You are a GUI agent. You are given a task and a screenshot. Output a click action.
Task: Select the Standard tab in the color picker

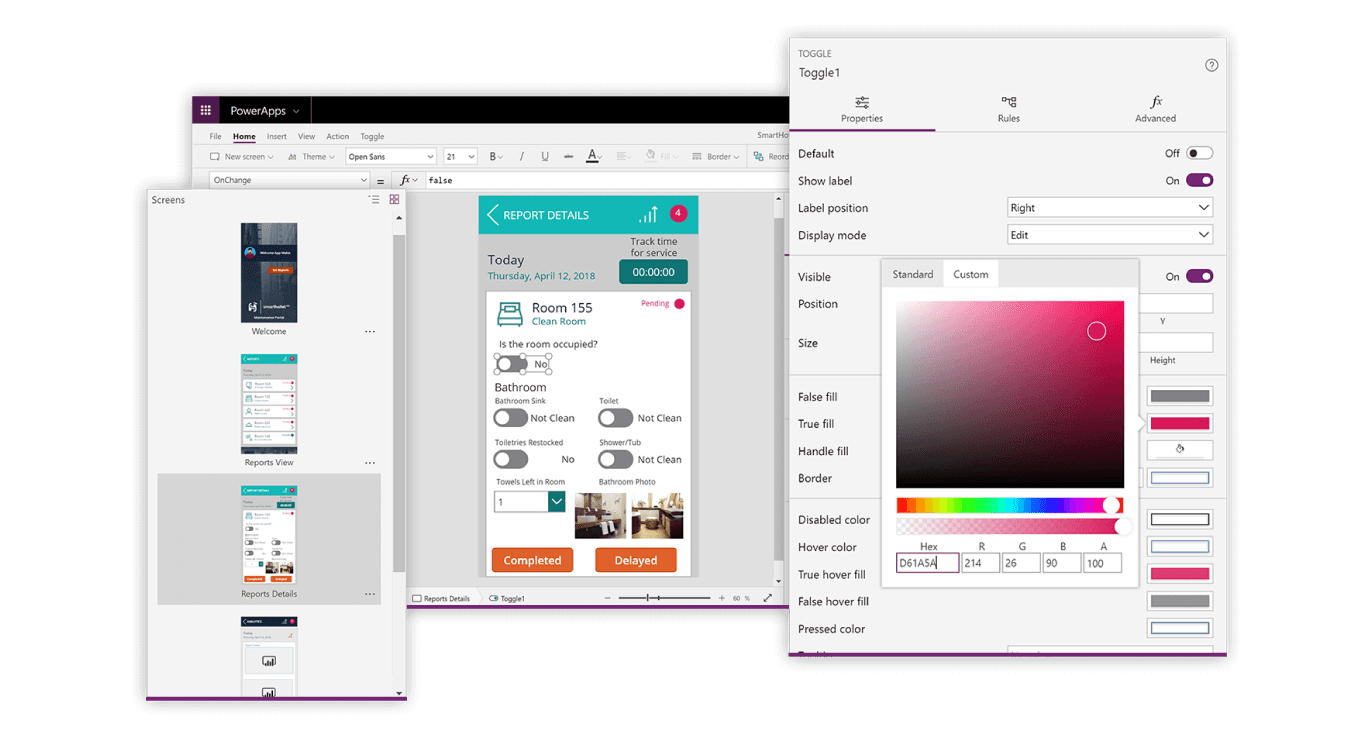pos(912,273)
